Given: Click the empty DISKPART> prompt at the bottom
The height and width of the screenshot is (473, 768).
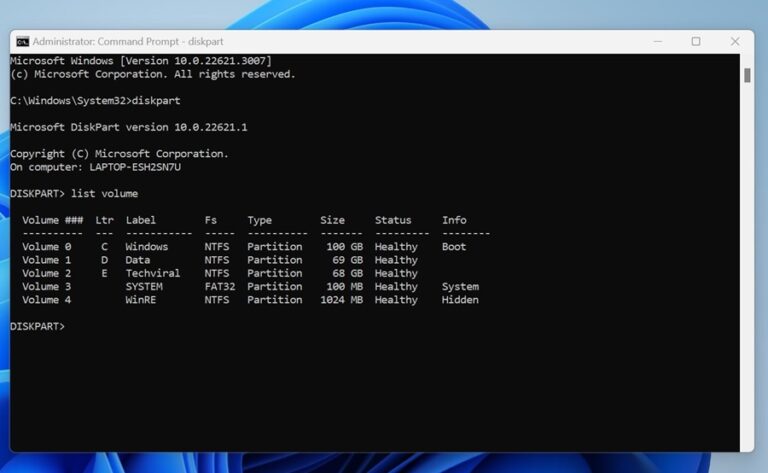Looking at the screenshot, I should click(x=37, y=326).
